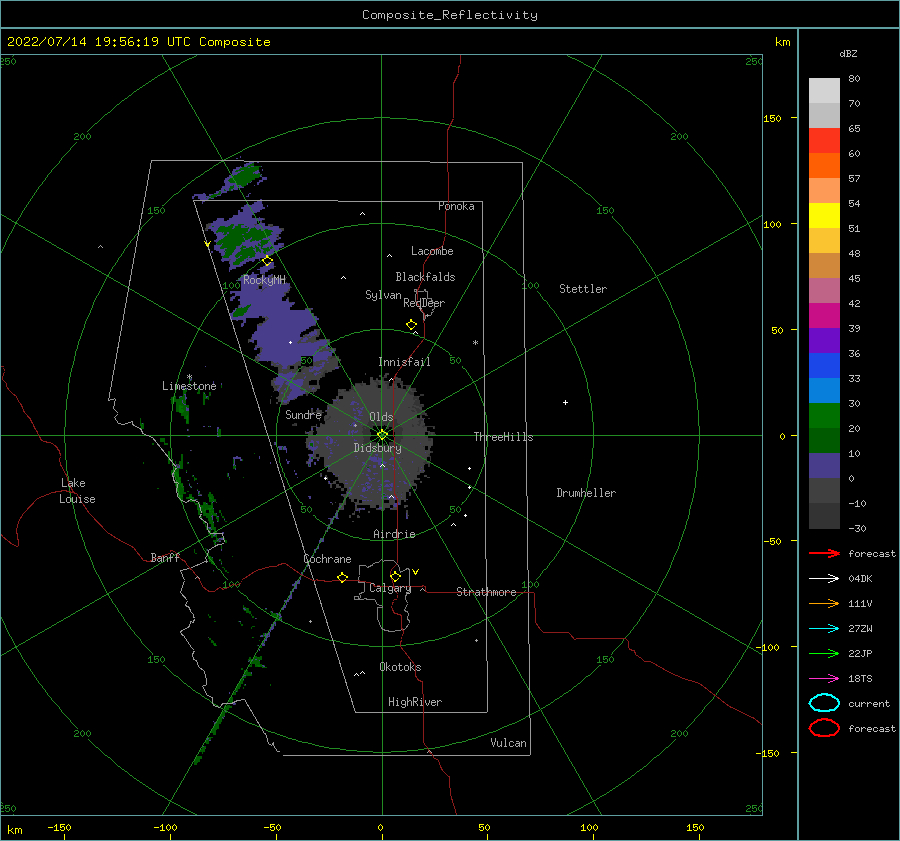This screenshot has width=900, height=841.
Task: Click yellow diamond marker beside RockyMH
Action: click(267, 261)
